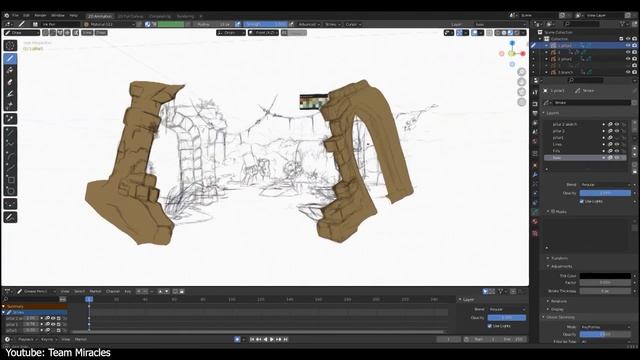
Task: Open the viewport Draw menu button
Action: [x=100, y=33]
